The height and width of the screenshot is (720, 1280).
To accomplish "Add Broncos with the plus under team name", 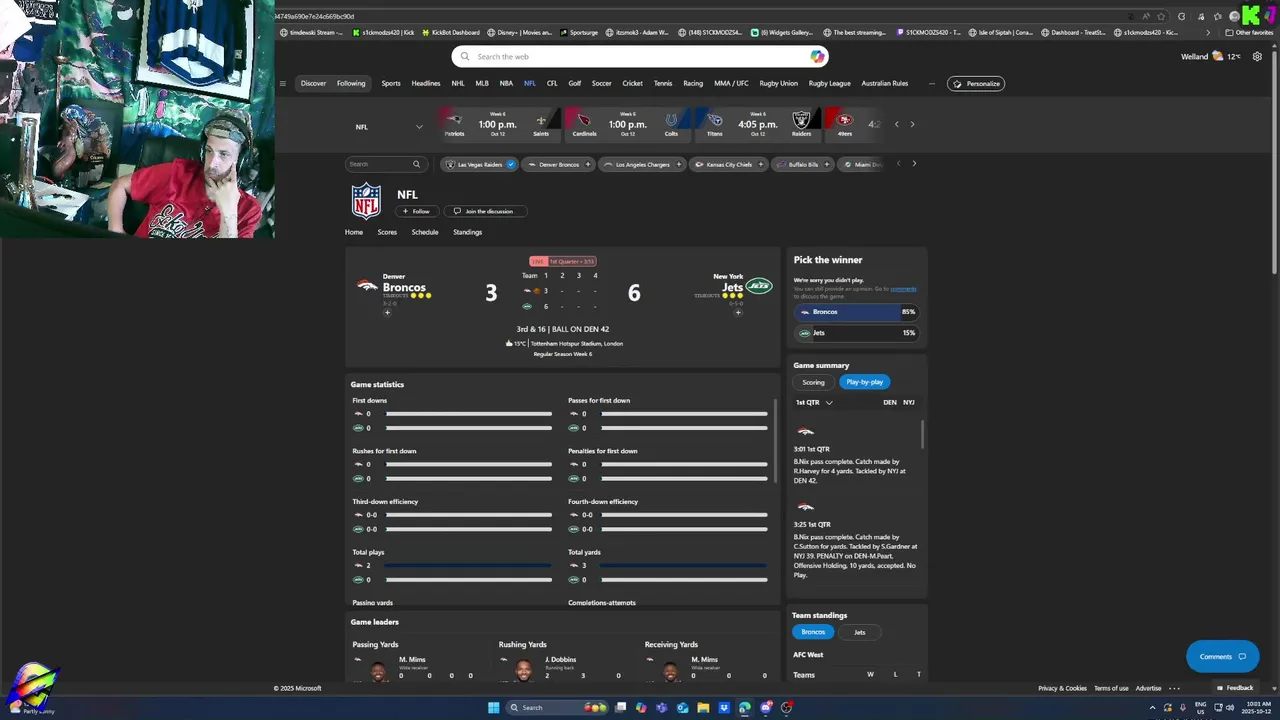I will tap(387, 313).
